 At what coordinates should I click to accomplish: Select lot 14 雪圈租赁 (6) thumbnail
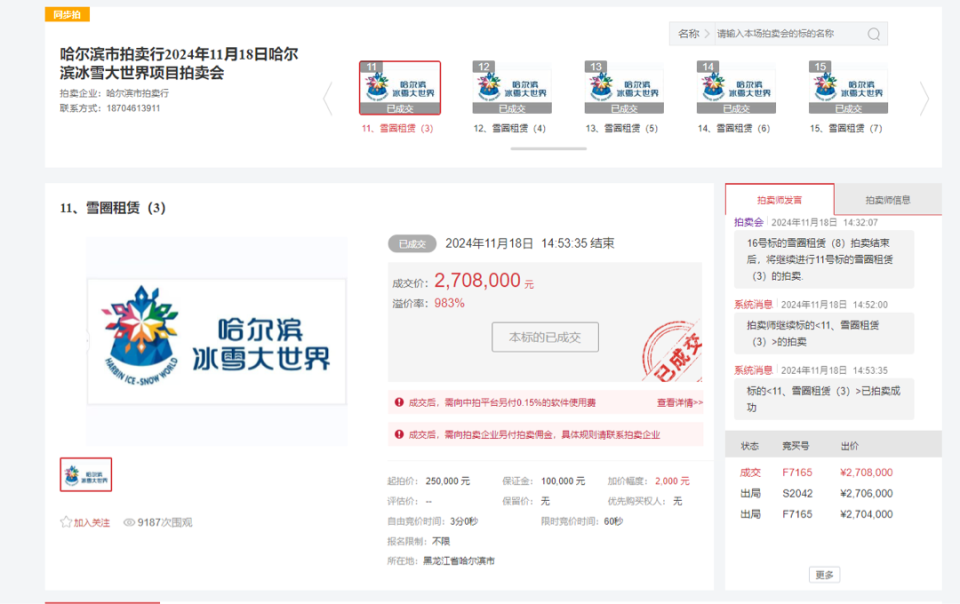[736, 88]
